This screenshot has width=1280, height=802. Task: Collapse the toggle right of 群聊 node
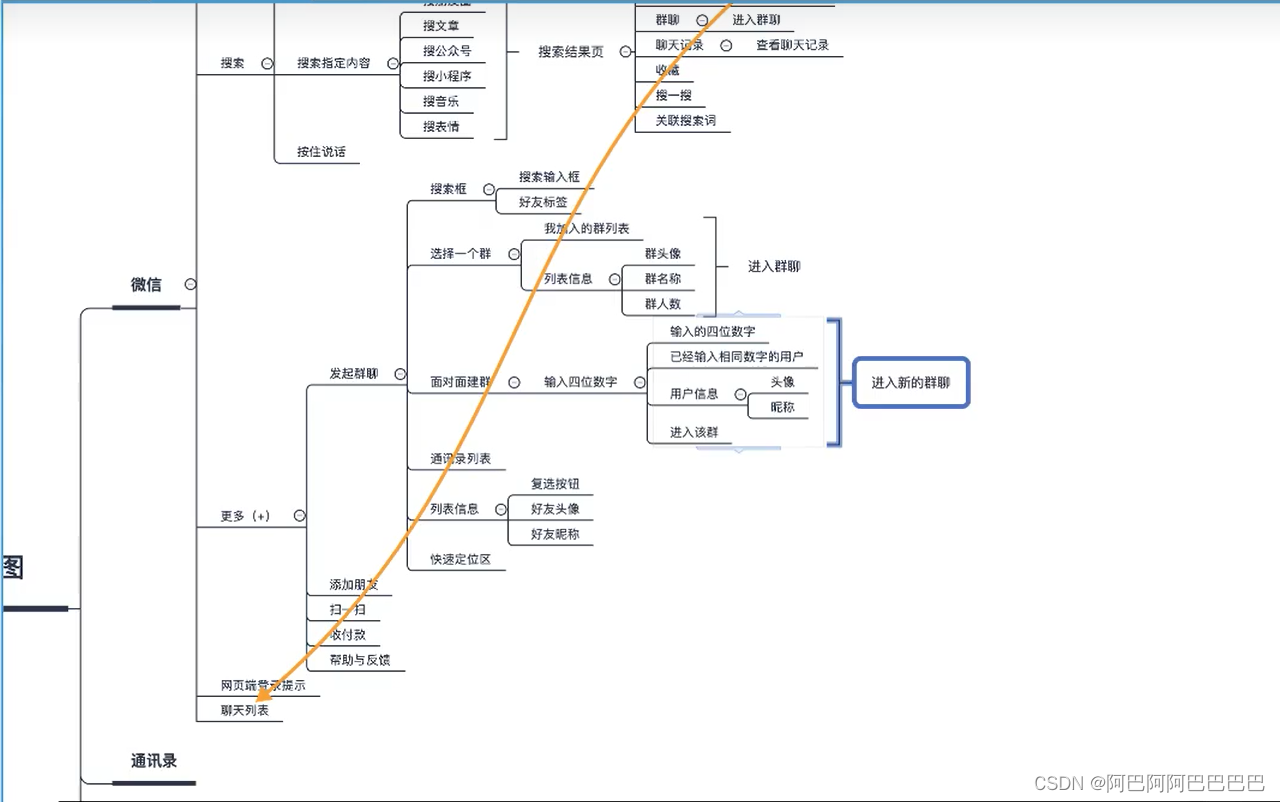tap(702, 20)
